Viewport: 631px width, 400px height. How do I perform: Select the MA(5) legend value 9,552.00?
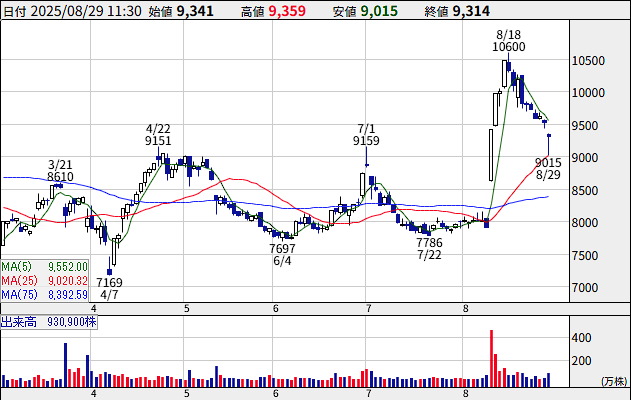pyautogui.click(x=68, y=267)
